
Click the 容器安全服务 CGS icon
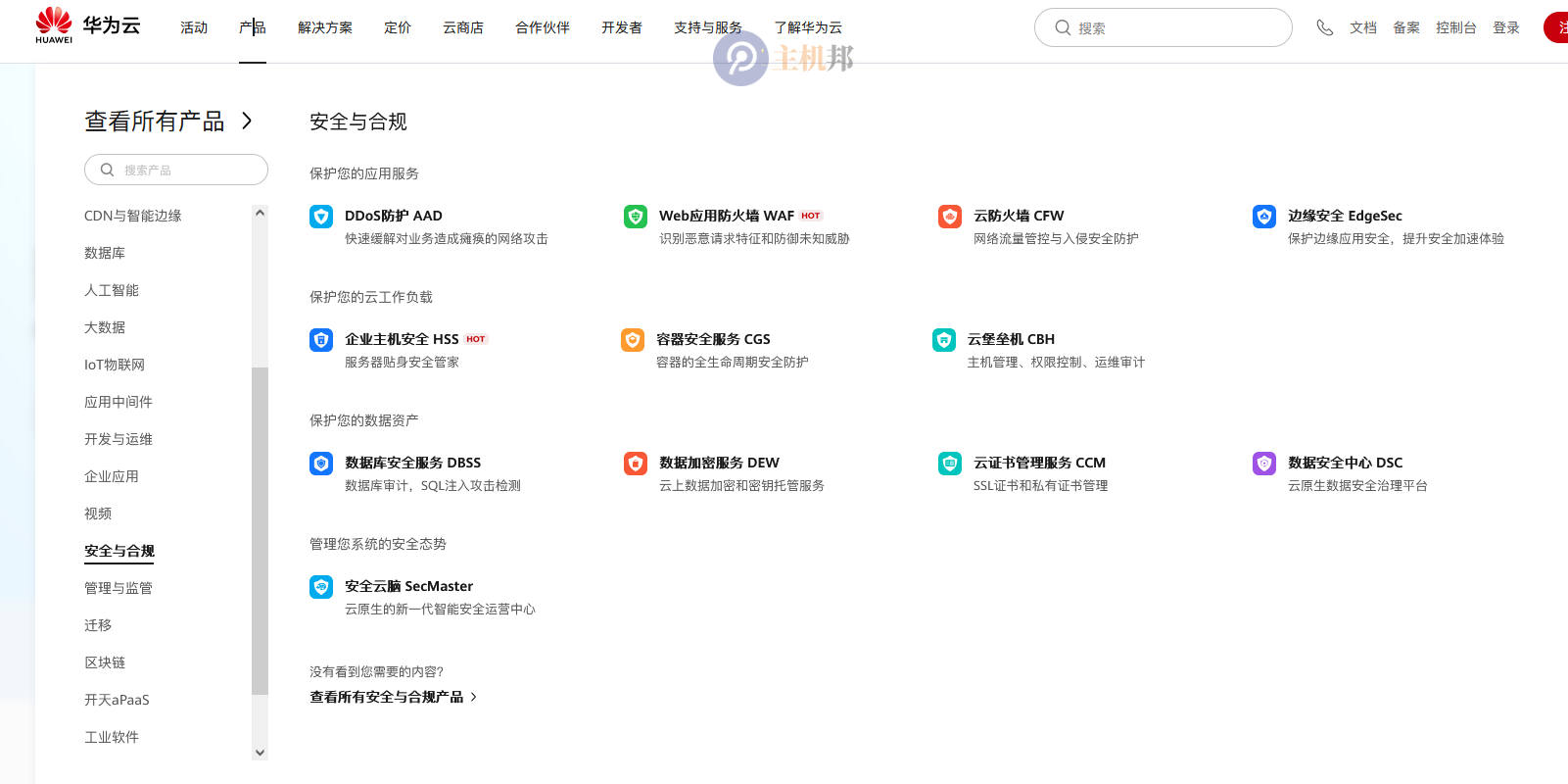633,340
